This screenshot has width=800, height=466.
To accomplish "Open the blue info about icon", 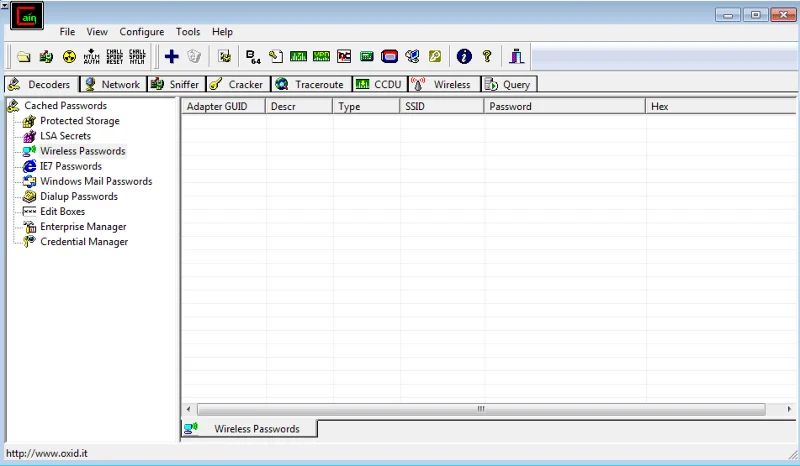I will pyautogui.click(x=464, y=56).
